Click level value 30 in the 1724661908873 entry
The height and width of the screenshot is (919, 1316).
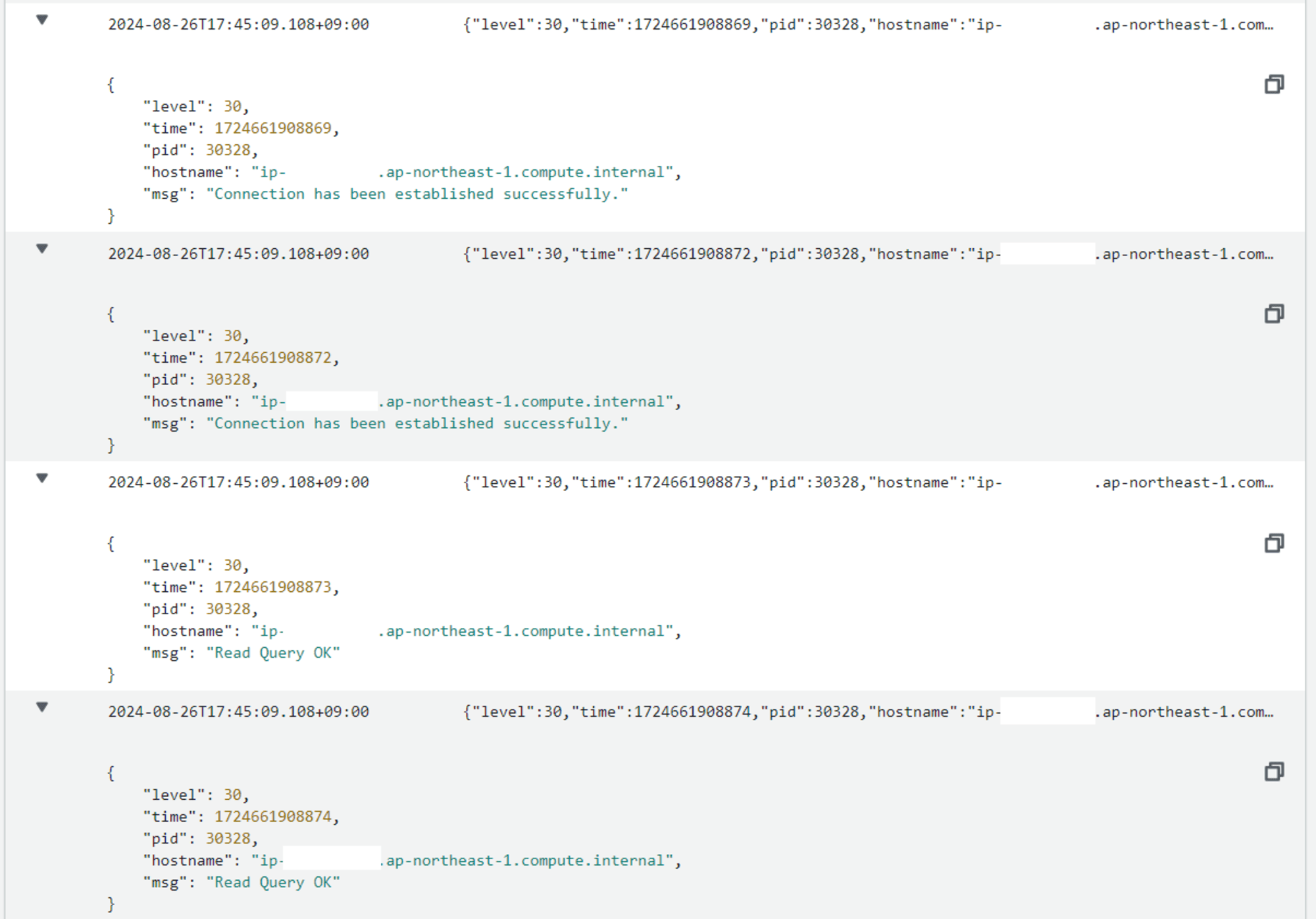[x=232, y=565]
